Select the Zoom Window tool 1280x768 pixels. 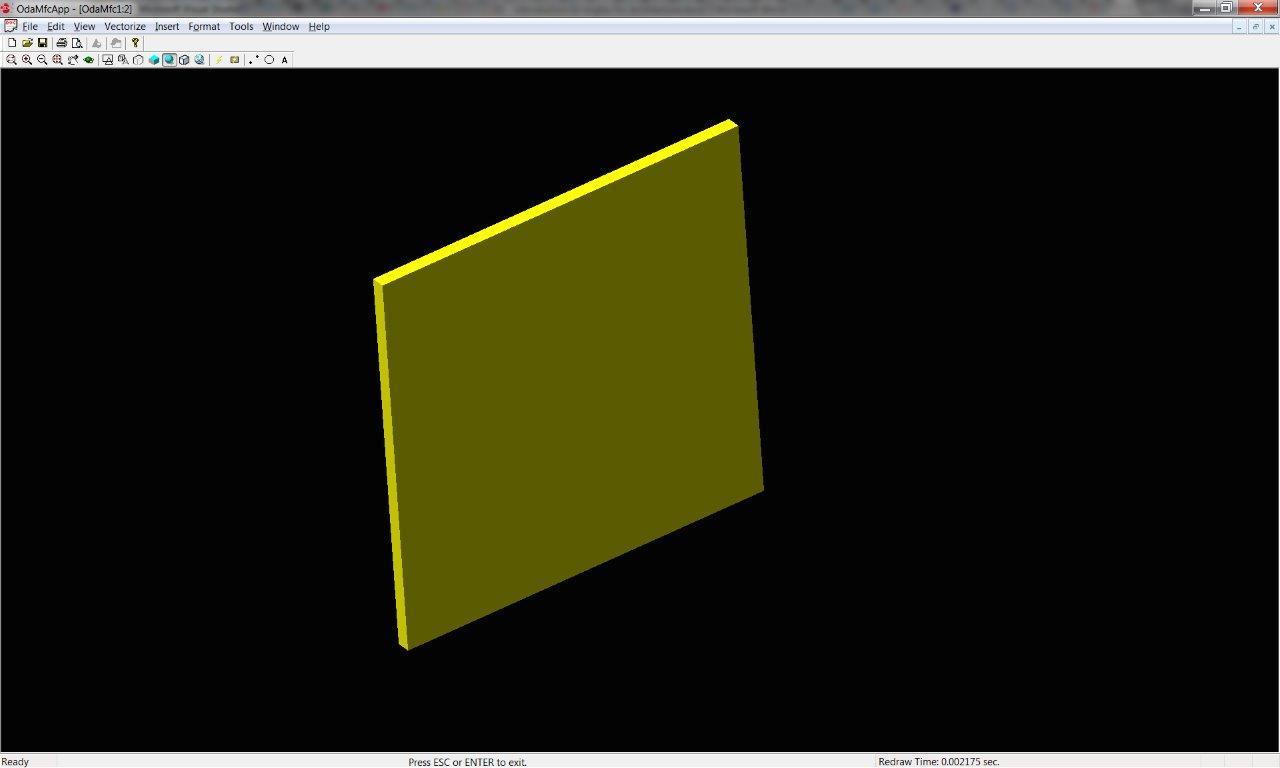10,59
